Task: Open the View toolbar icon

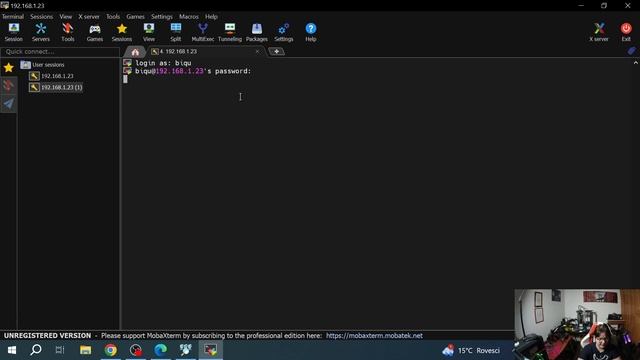Action: coord(149,32)
